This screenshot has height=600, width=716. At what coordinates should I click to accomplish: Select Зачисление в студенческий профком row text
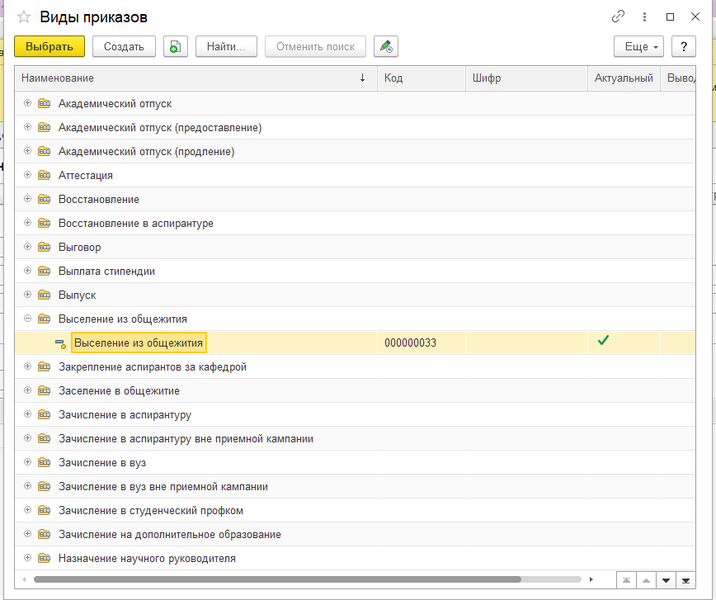[x=151, y=511]
